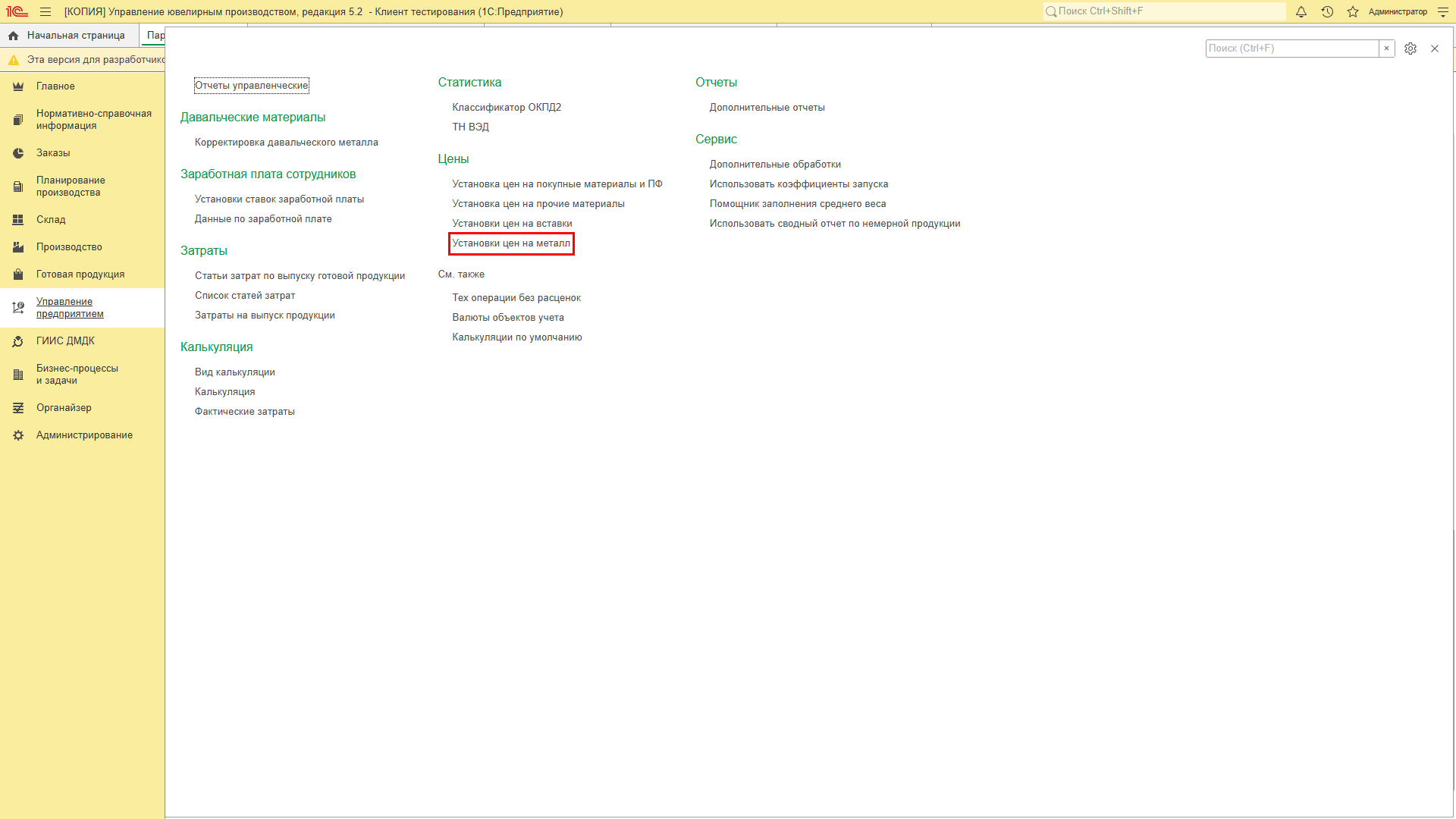Image resolution: width=1456 pixels, height=819 pixels.
Task: Clear the menu search field
Action: [x=1386, y=49]
